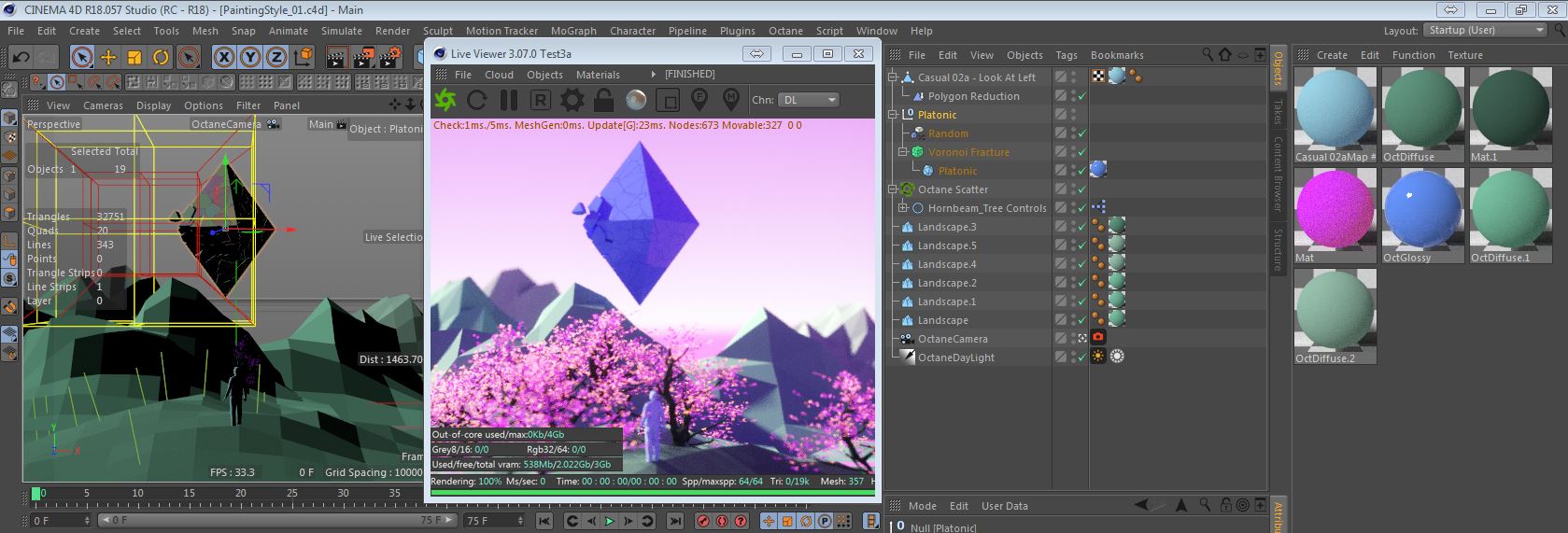Click the coordinate system icon
Image resolution: width=1568 pixels, height=533 pixels.
[x=303, y=57]
